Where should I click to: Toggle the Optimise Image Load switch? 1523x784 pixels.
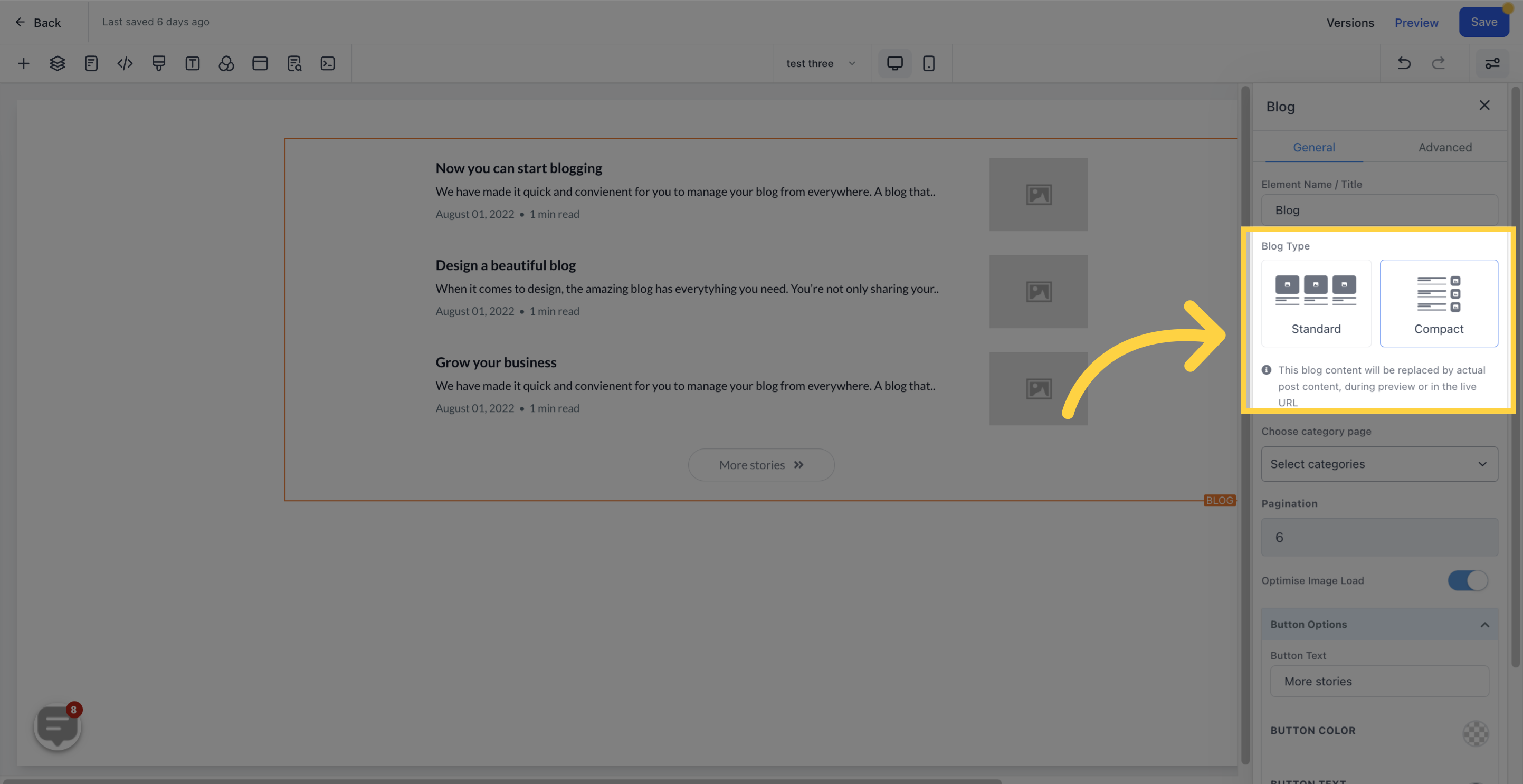coord(1468,581)
